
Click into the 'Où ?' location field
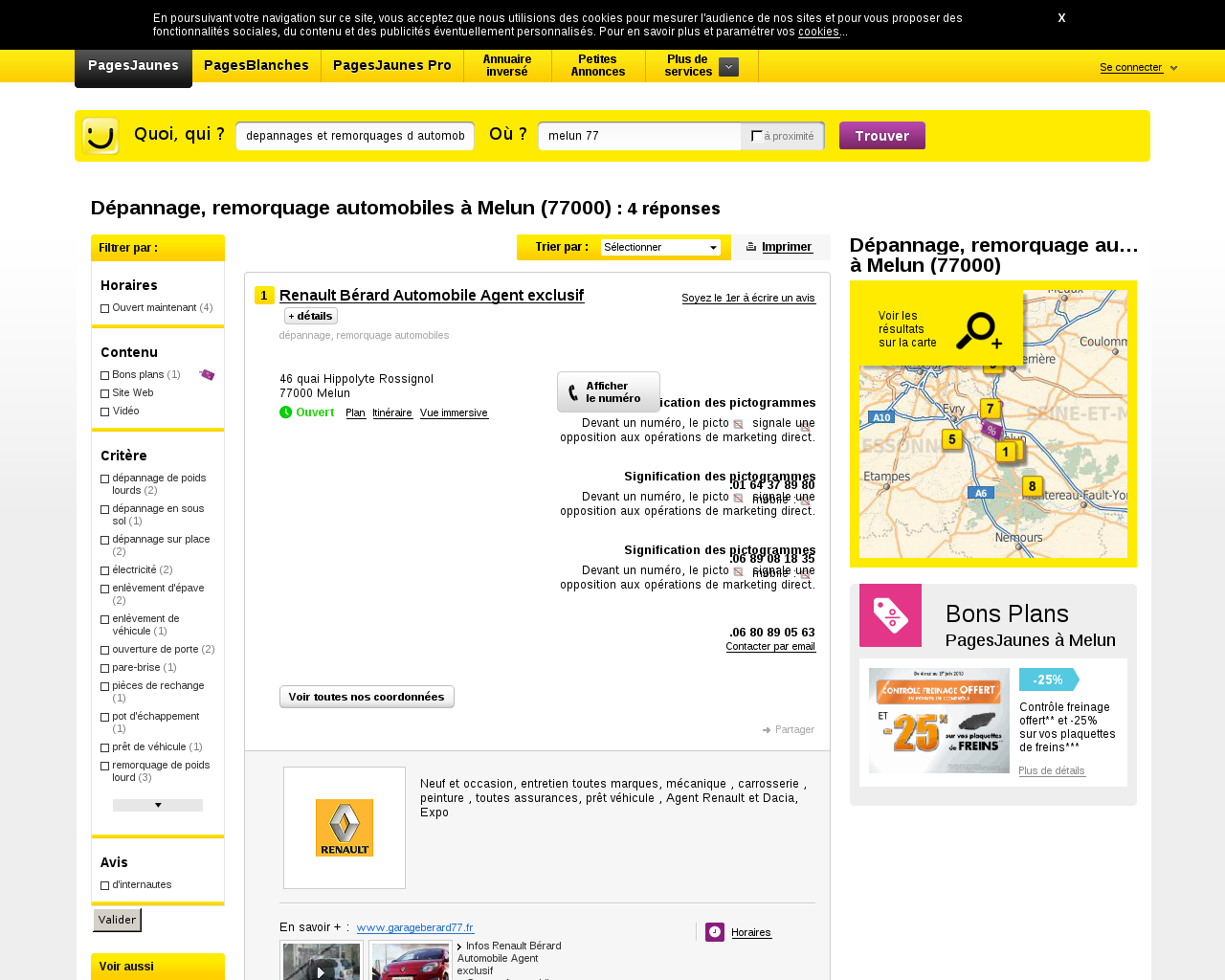[x=639, y=136]
